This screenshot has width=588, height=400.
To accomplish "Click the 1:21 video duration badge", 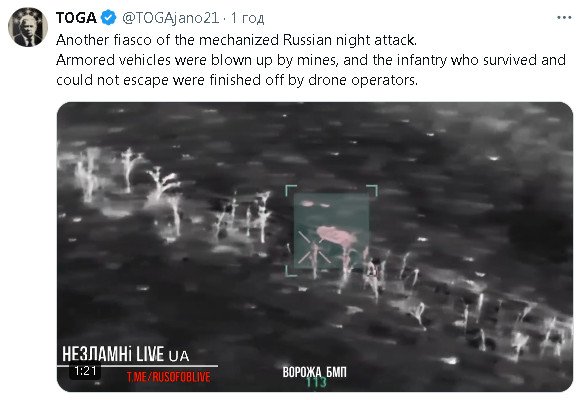I will click(x=85, y=371).
